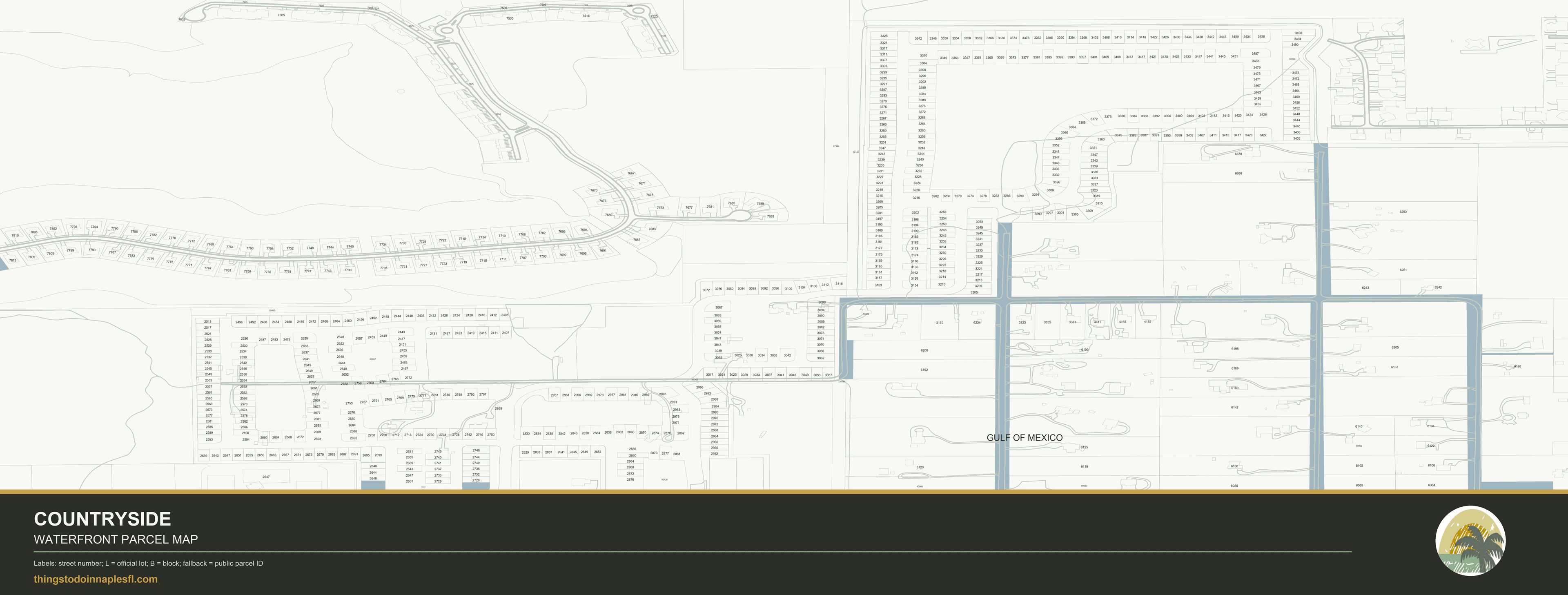Select parcel 6167 on the map
The height and width of the screenshot is (595, 1568).
click(1394, 367)
